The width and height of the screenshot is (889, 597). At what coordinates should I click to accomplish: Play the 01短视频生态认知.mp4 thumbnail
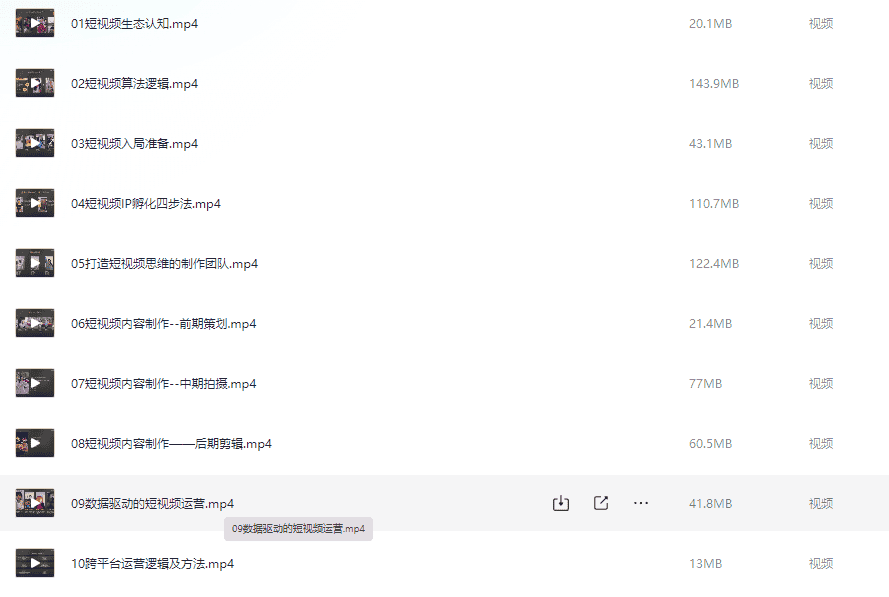[x=35, y=23]
